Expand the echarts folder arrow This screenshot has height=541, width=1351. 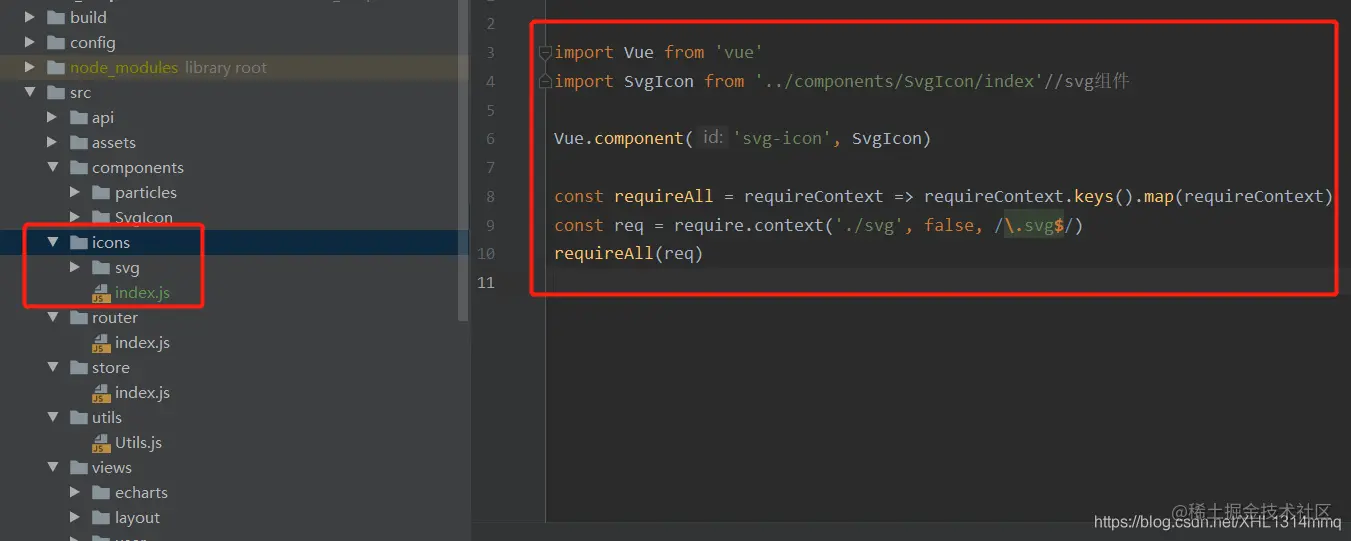(x=75, y=492)
